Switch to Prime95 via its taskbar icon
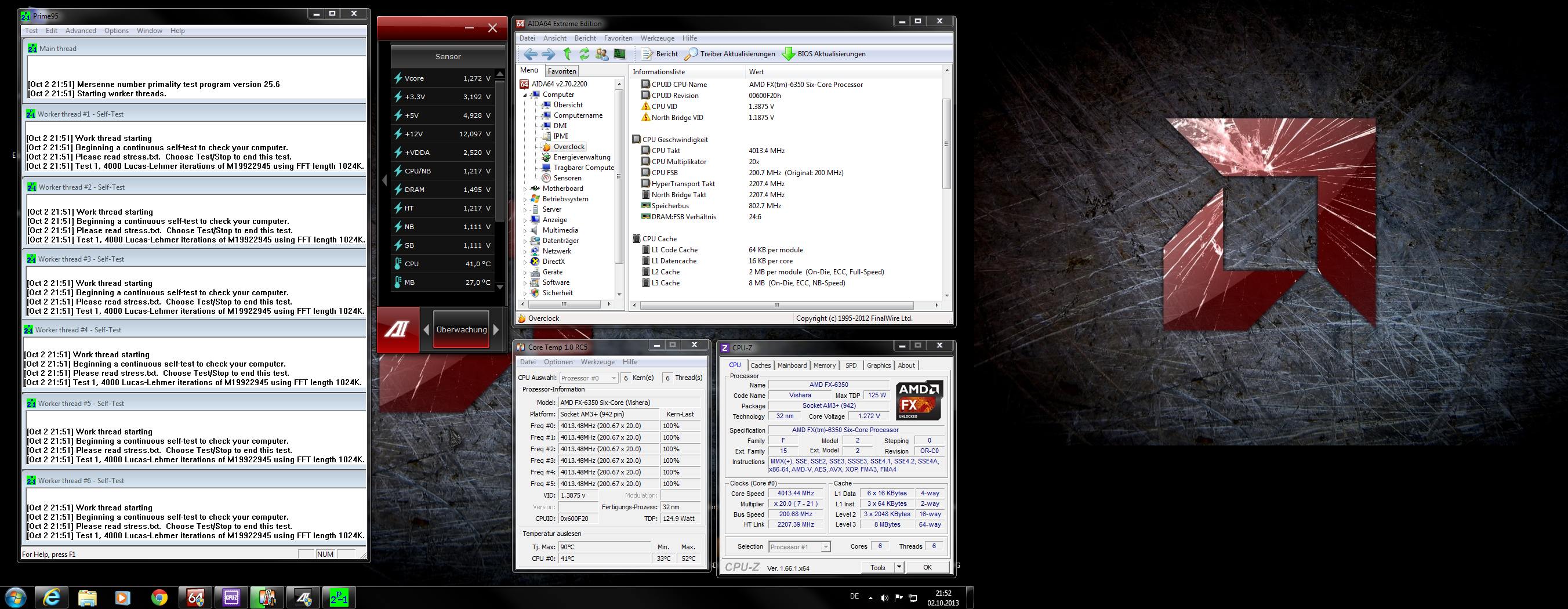Viewport: 1568px width, 609px height. 339,597
